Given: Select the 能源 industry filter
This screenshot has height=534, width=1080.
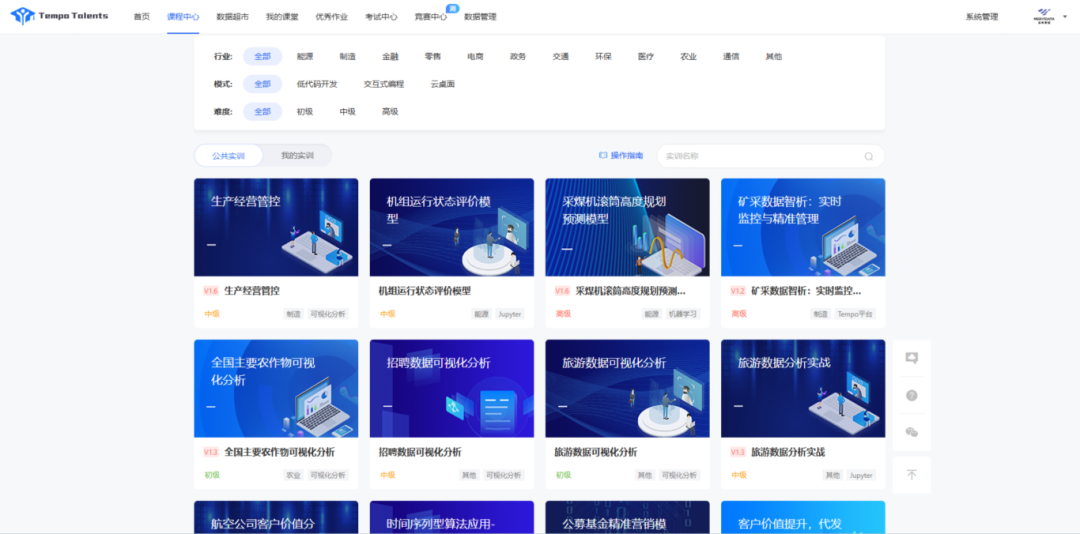Looking at the screenshot, I should click(x=305, y=57).
